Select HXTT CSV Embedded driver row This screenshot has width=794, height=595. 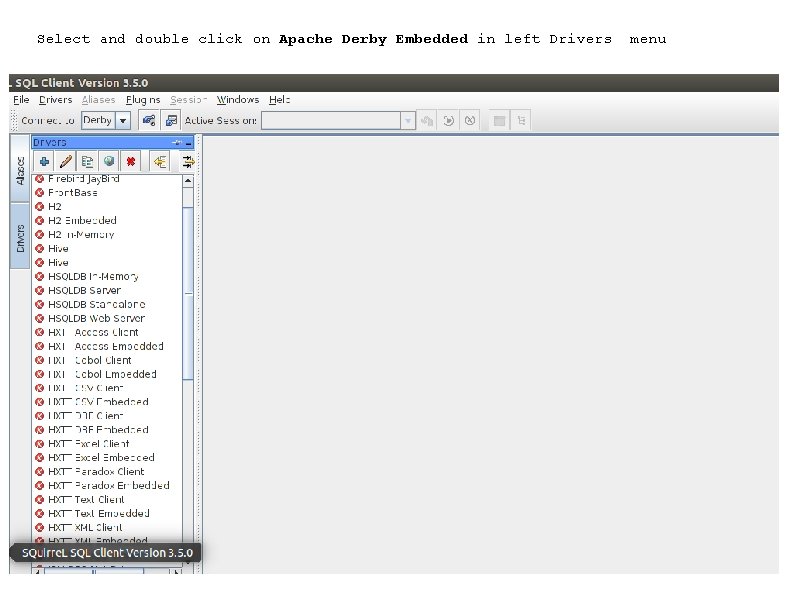107,402
